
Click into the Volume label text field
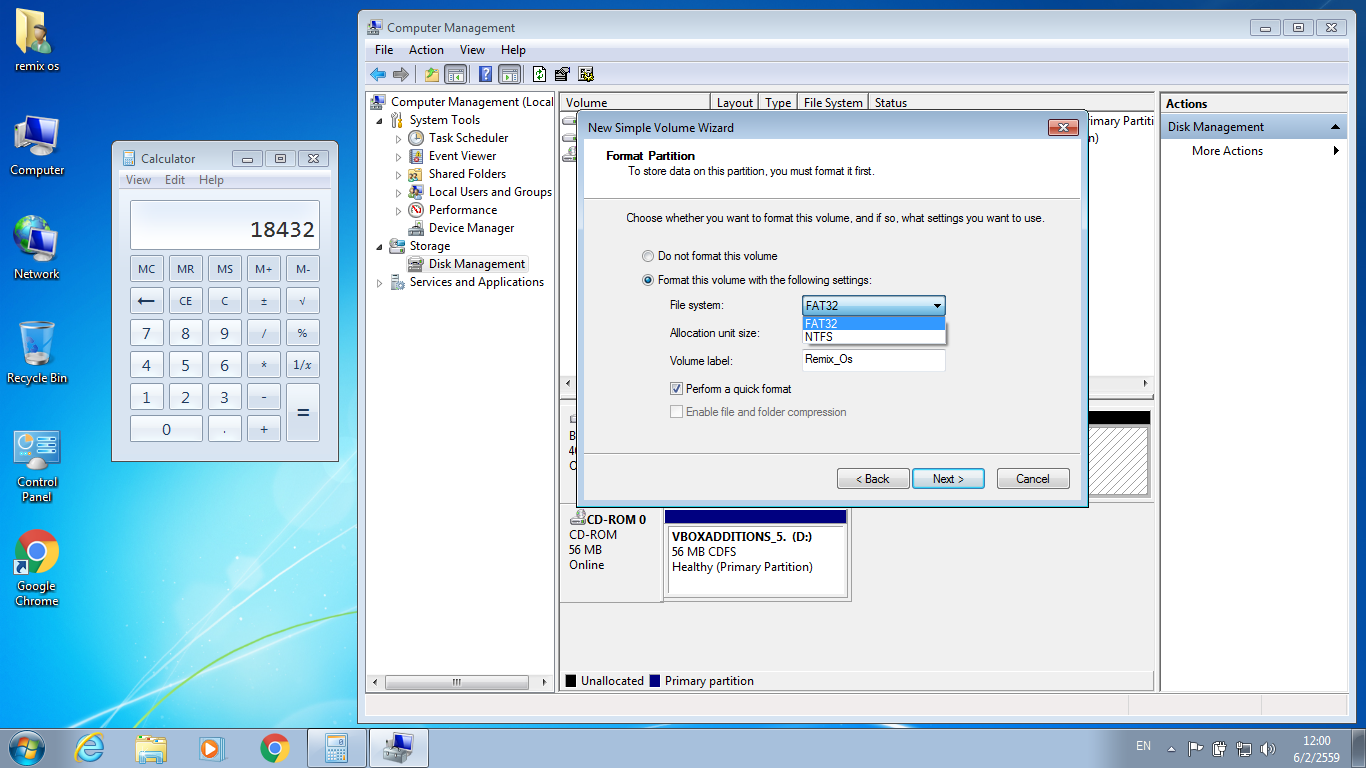[874, 360]
